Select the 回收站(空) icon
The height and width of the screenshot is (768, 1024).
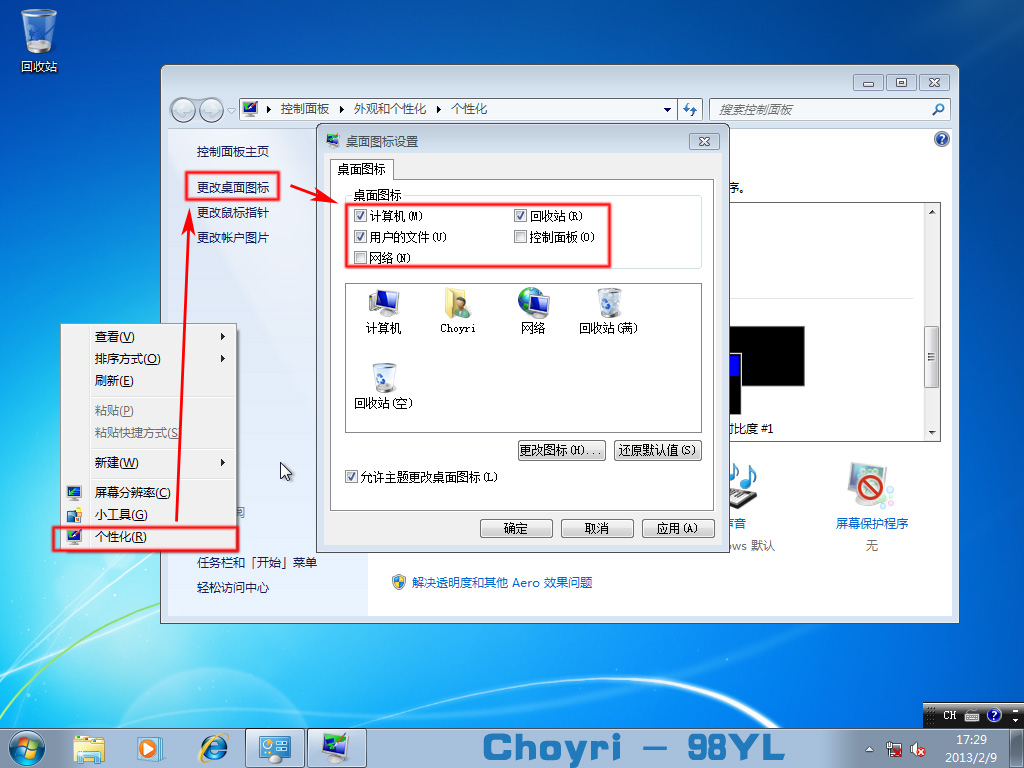[383, 386]
